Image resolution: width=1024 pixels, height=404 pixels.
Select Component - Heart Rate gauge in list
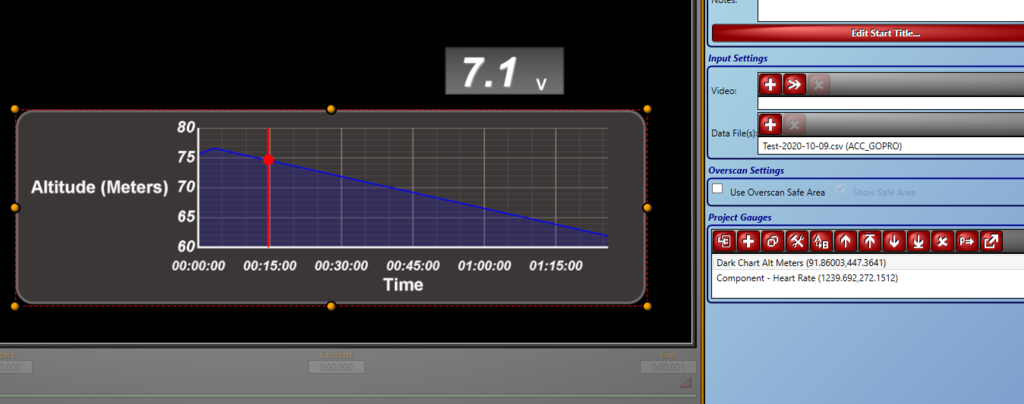tap(806, 278)
